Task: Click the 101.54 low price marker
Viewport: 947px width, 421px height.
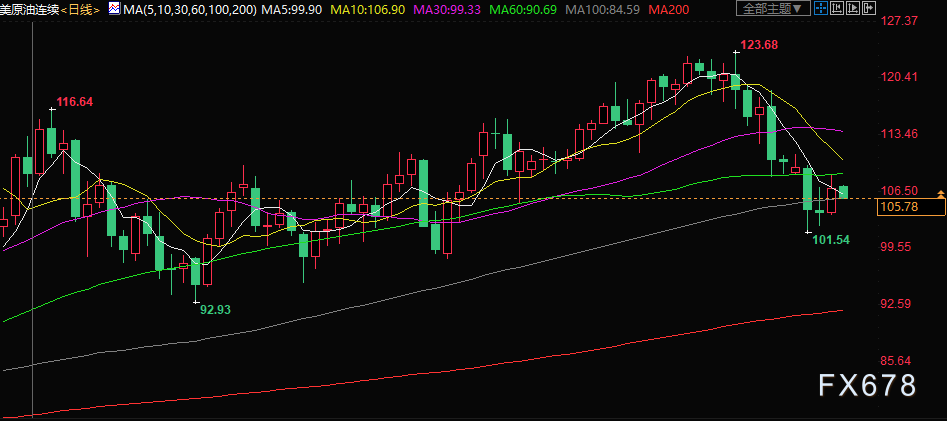Action: [831, 240]
